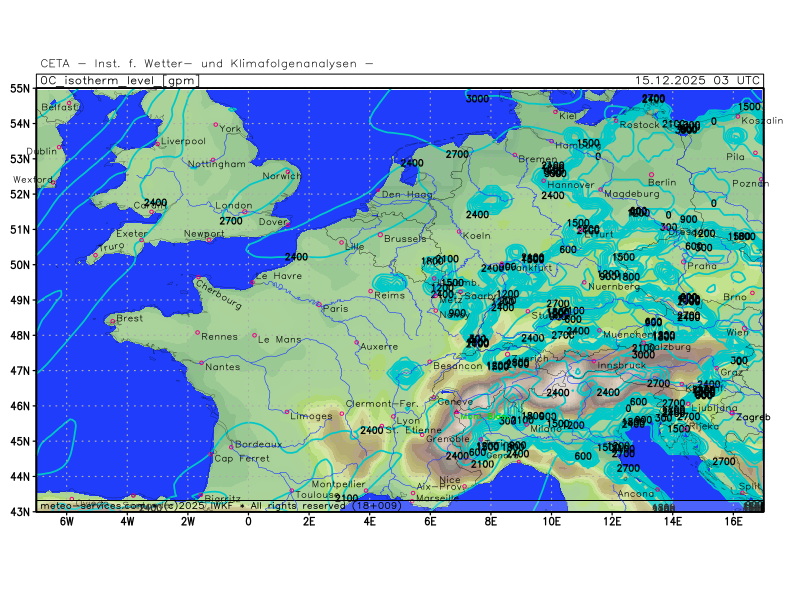
Task: Click the Paris city marker
Action: click(x=319, y=304)
